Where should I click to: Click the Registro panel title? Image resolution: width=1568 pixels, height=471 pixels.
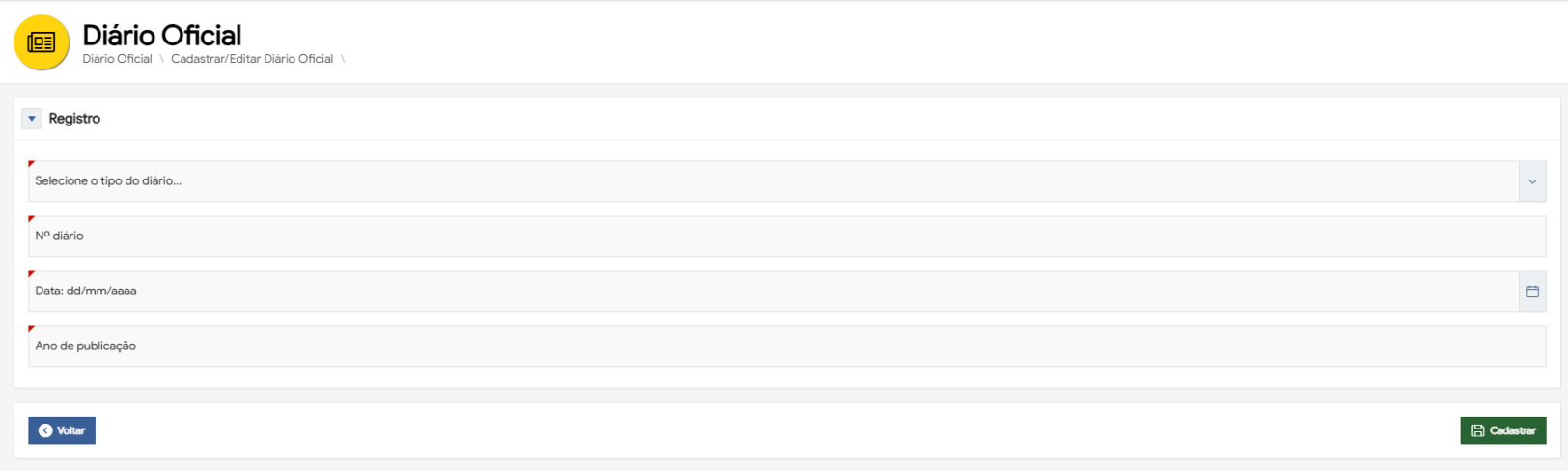coord(74,119)
